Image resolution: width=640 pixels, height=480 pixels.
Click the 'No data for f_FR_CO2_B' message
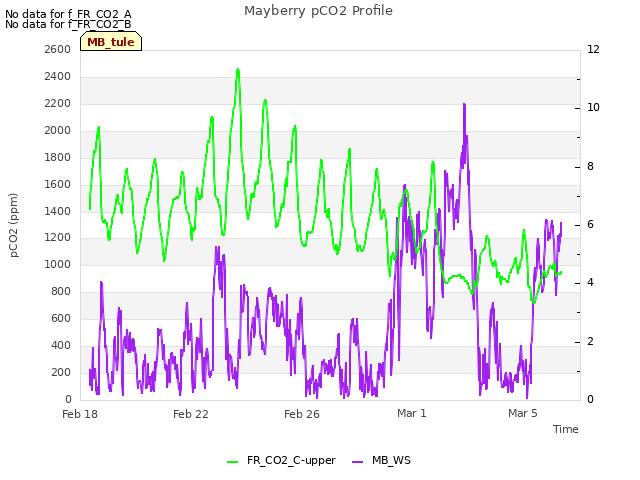point(68,24)
